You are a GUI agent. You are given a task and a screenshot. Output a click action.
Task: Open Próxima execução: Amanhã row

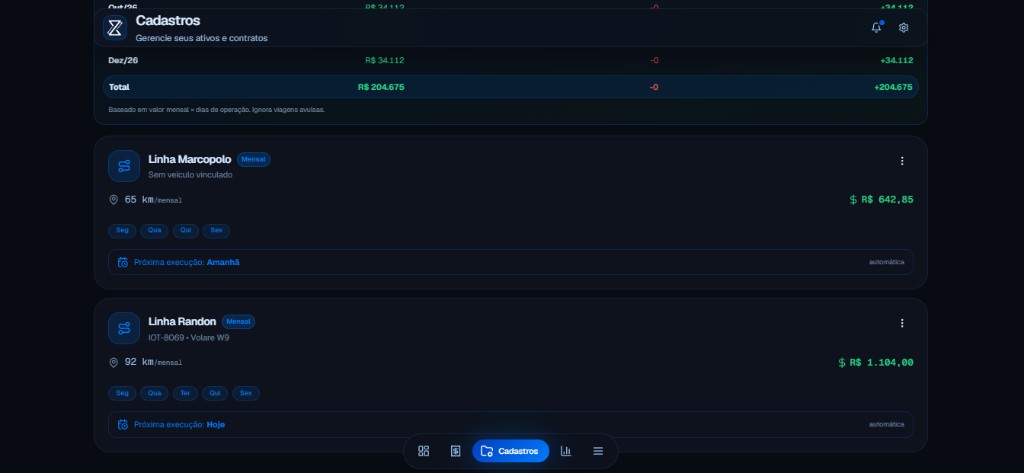click(511, 262)
